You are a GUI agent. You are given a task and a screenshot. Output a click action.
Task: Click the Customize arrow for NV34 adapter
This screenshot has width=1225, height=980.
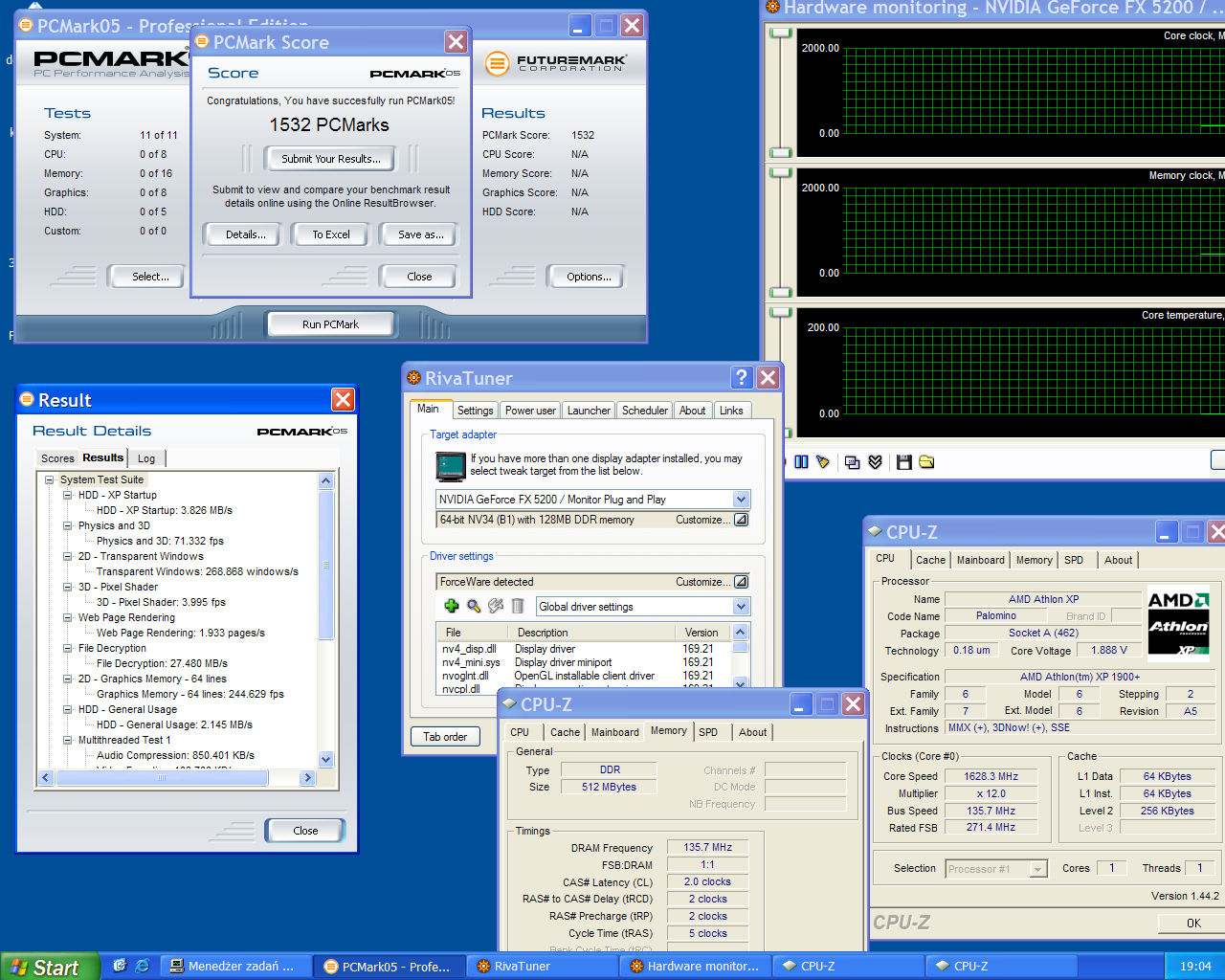coord(741,520)
